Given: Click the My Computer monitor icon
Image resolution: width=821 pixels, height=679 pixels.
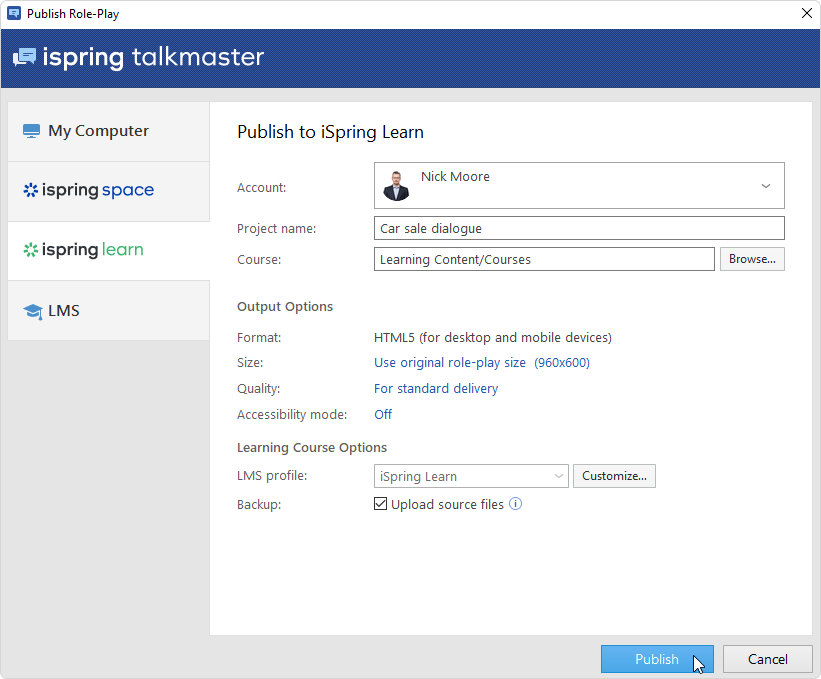Looking at the screenshot, I should click(31, 131).
